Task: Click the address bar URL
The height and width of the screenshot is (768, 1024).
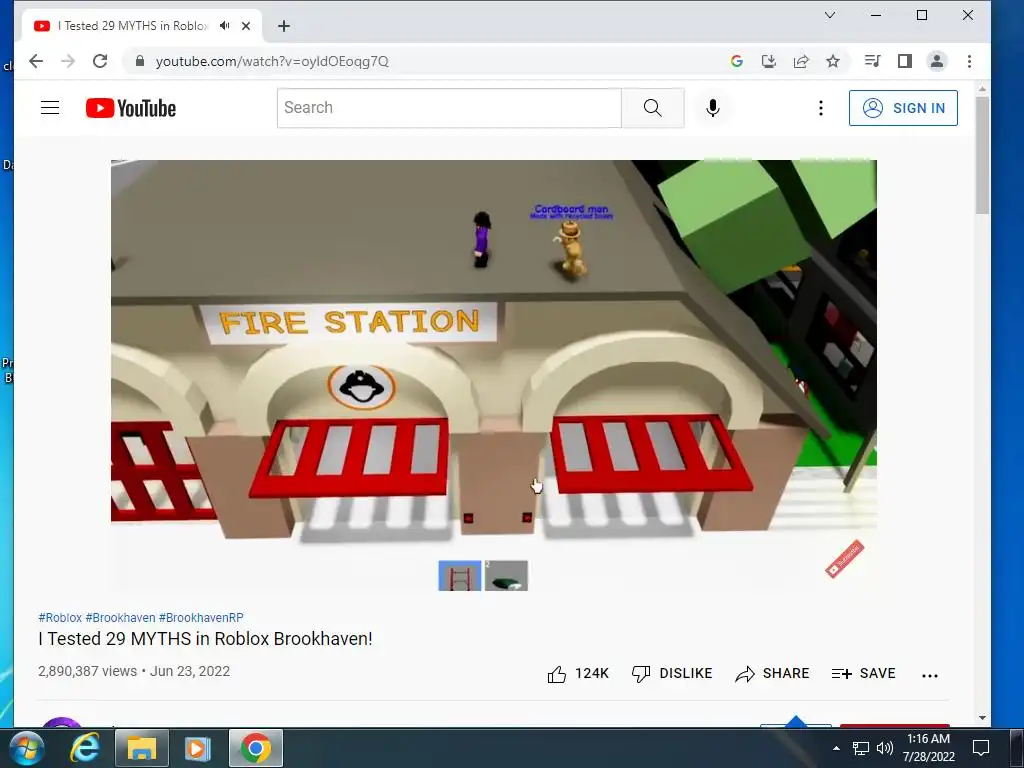Action: [x=272, y=61]
